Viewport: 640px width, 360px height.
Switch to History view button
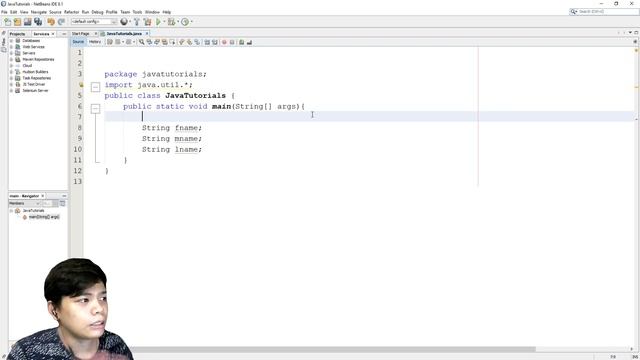[x=95, y=42]
